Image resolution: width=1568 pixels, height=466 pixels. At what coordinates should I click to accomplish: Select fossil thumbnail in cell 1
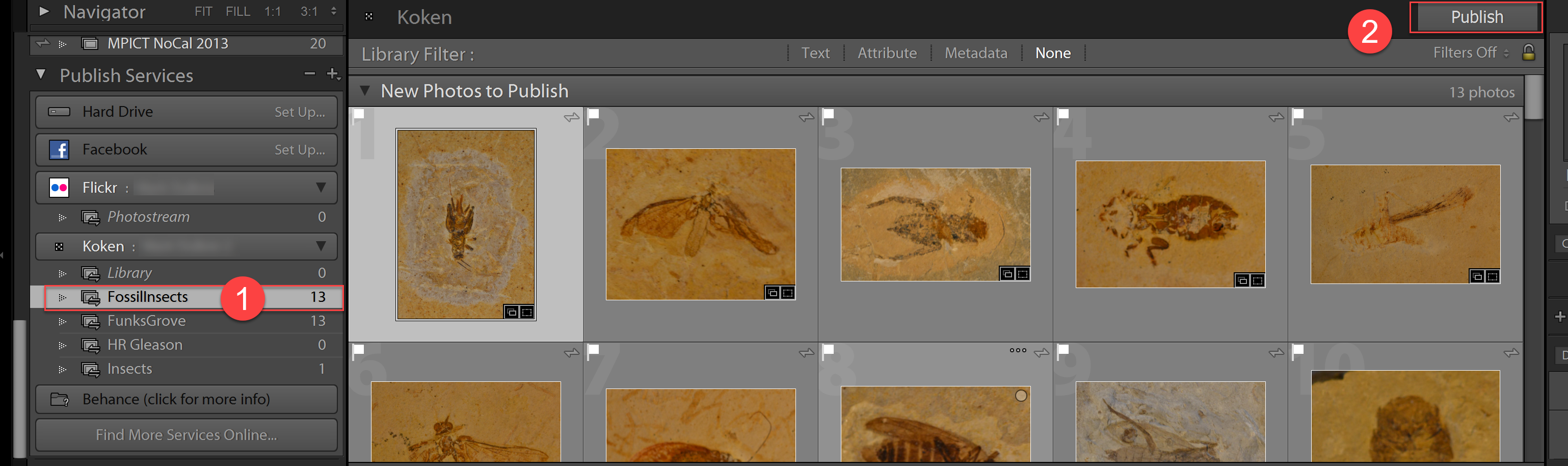[x=466, y=224]
